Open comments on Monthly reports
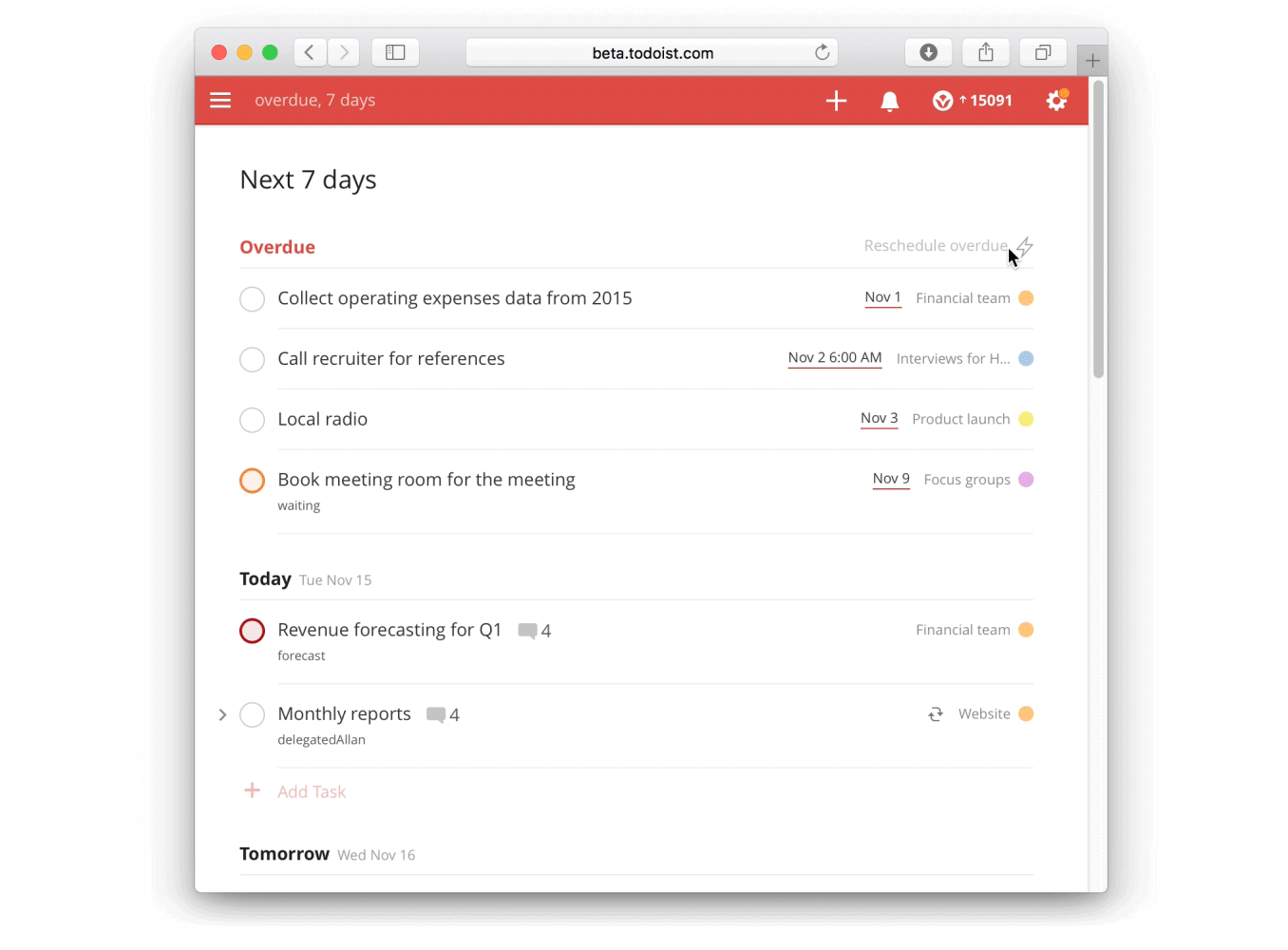1288x950 pixels. click(x=444, y=714)
